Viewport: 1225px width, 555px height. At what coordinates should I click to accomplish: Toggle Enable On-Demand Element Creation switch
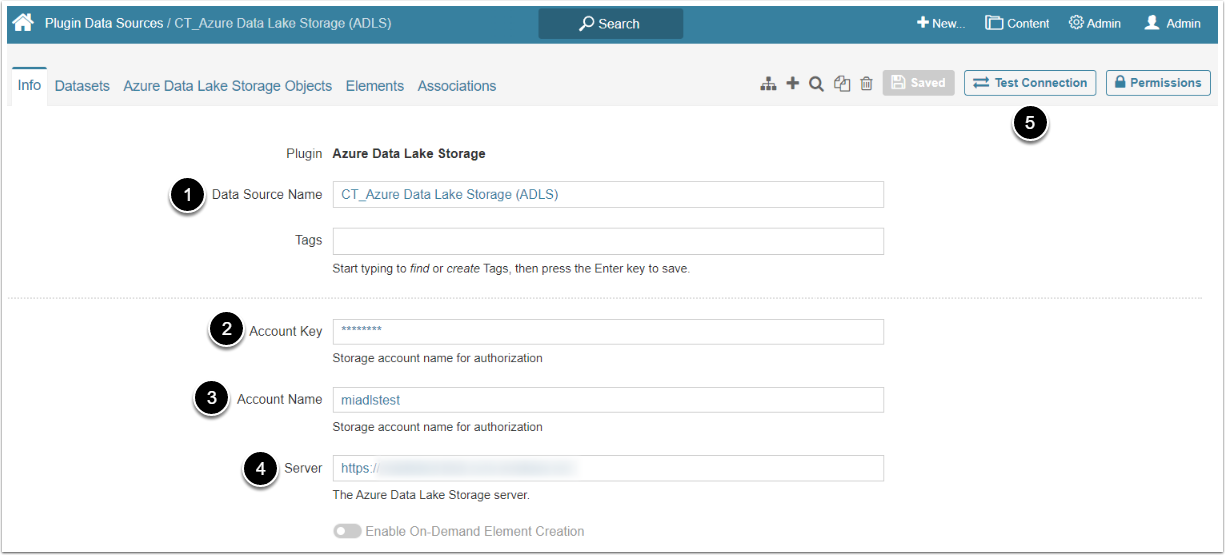(348, 531)
